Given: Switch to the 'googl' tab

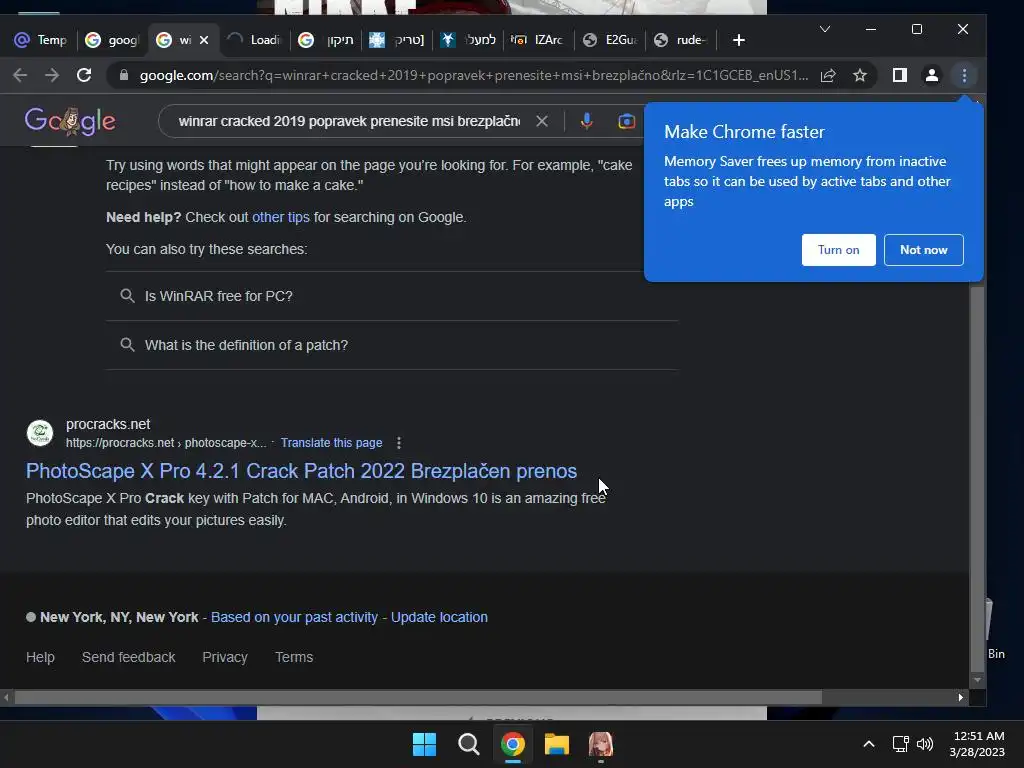Looking at the screenshot, I should click(x=112, y=40).
